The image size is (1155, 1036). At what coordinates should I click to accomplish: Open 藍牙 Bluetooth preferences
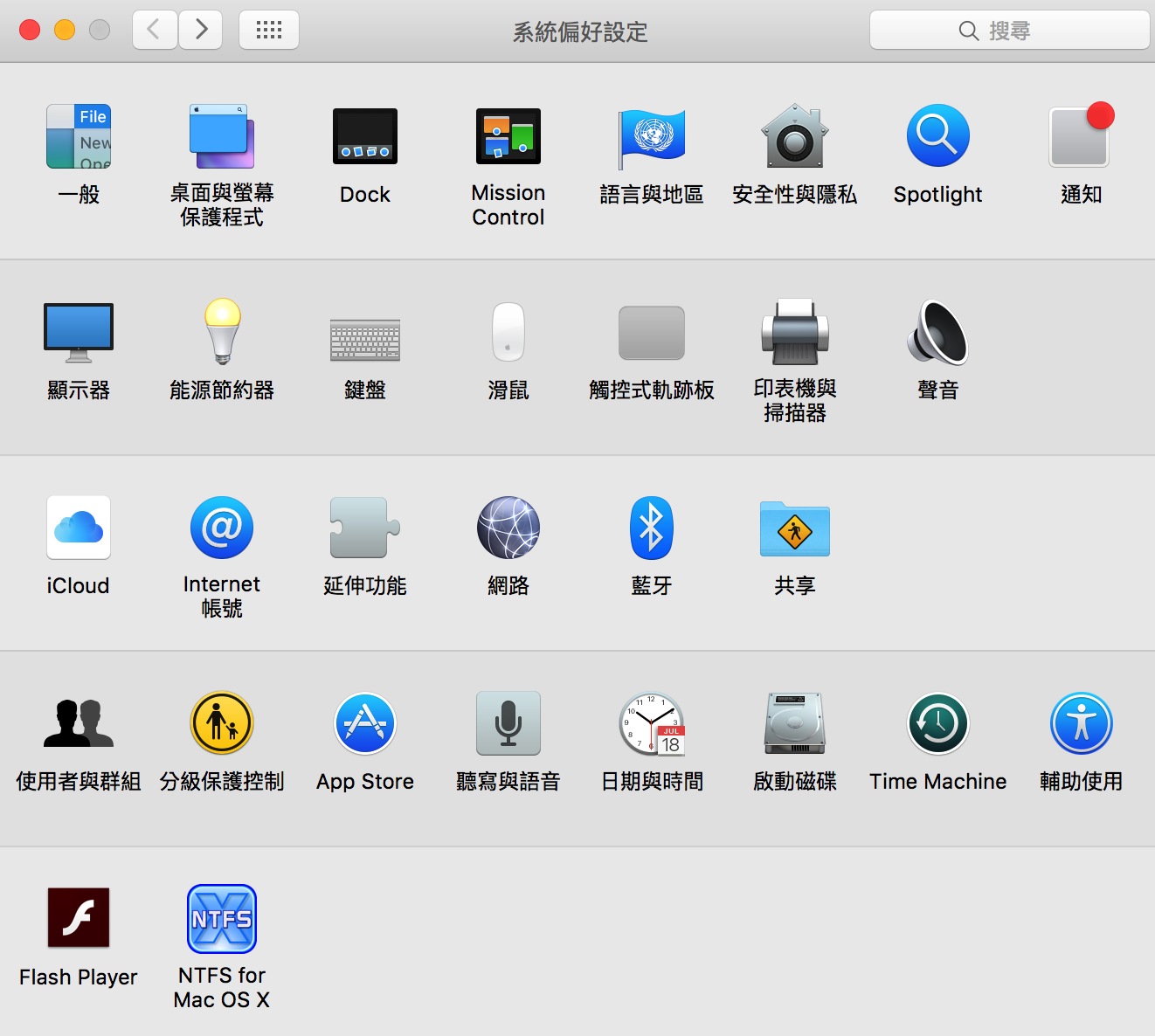652,528
